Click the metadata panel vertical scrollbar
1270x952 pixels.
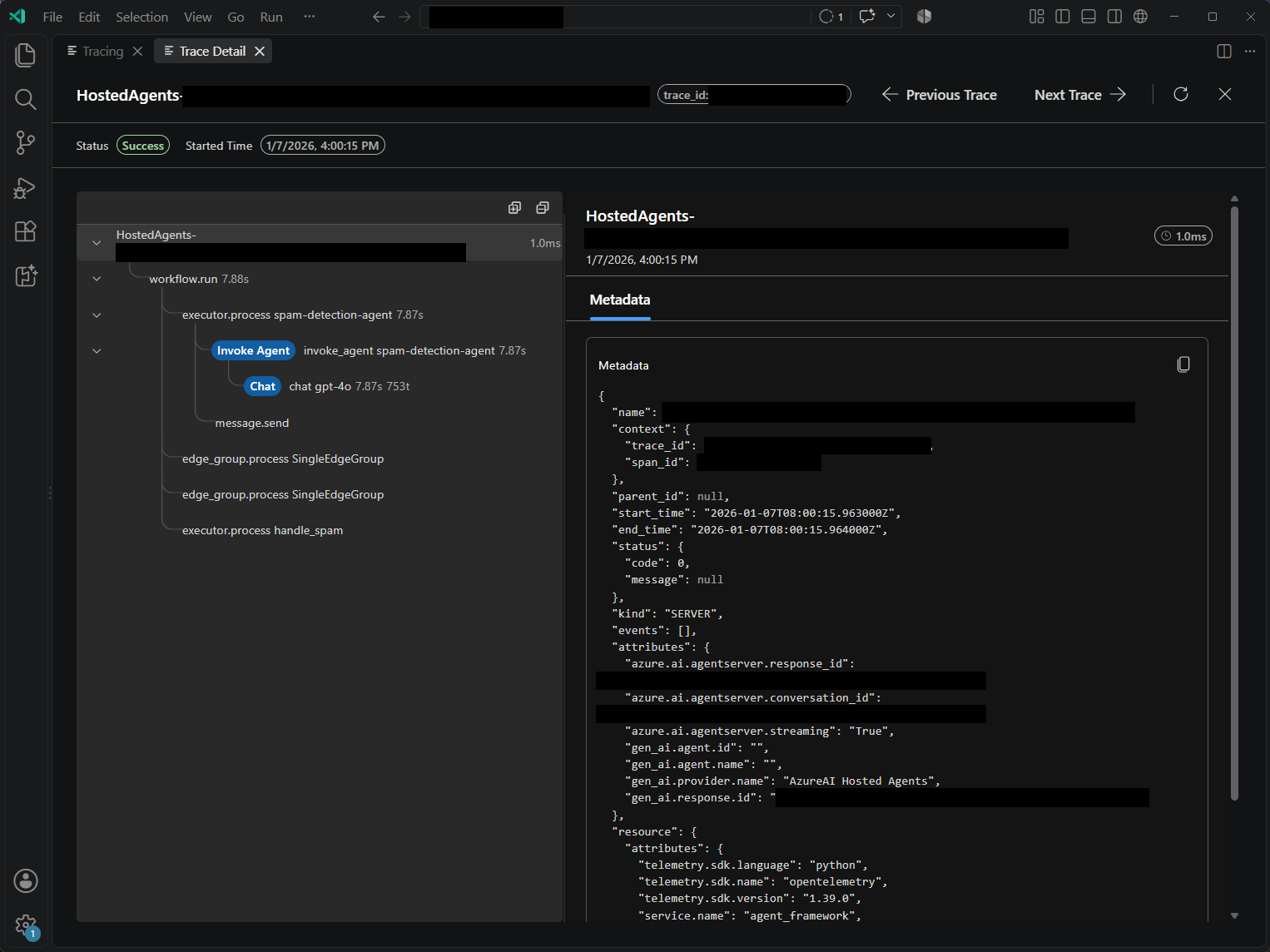[x=1234, y=503]
